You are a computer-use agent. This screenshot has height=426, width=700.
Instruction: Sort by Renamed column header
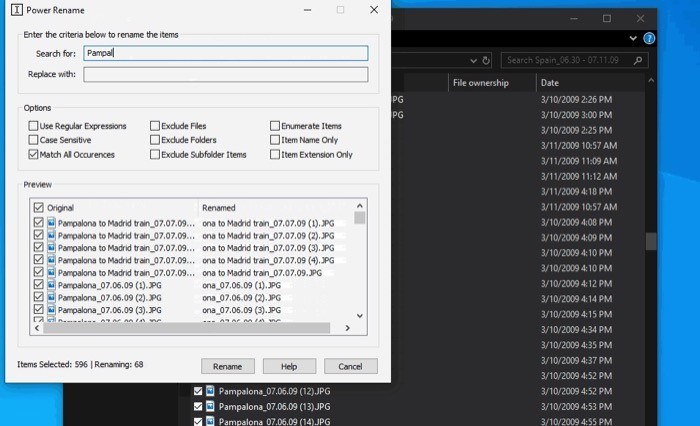[x=218, y=208]
